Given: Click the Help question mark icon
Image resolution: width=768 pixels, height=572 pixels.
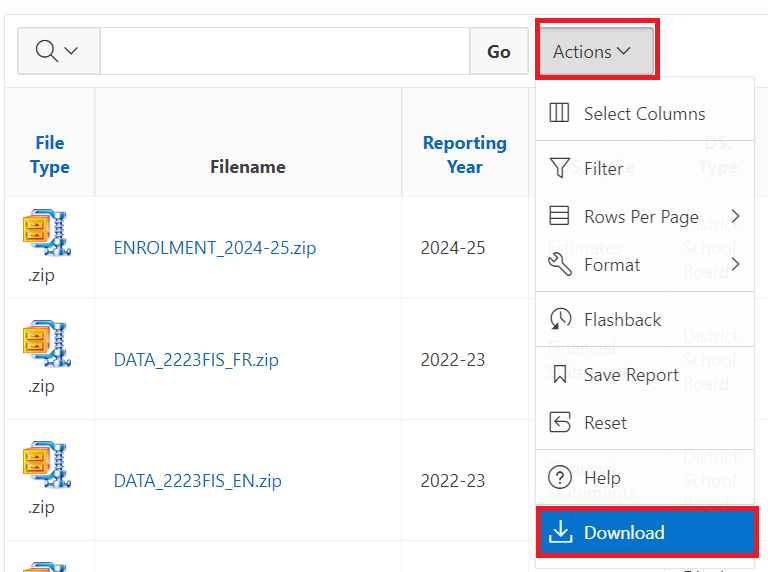Looking at the screenshot, I should (560, 478).
